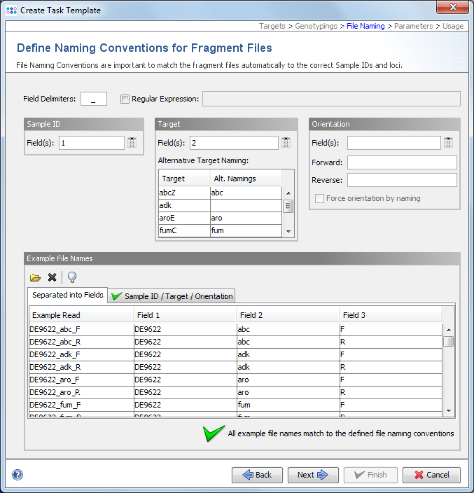
Task: Toggle Force orientation by naming checkbox
Action: click(319, 198)
